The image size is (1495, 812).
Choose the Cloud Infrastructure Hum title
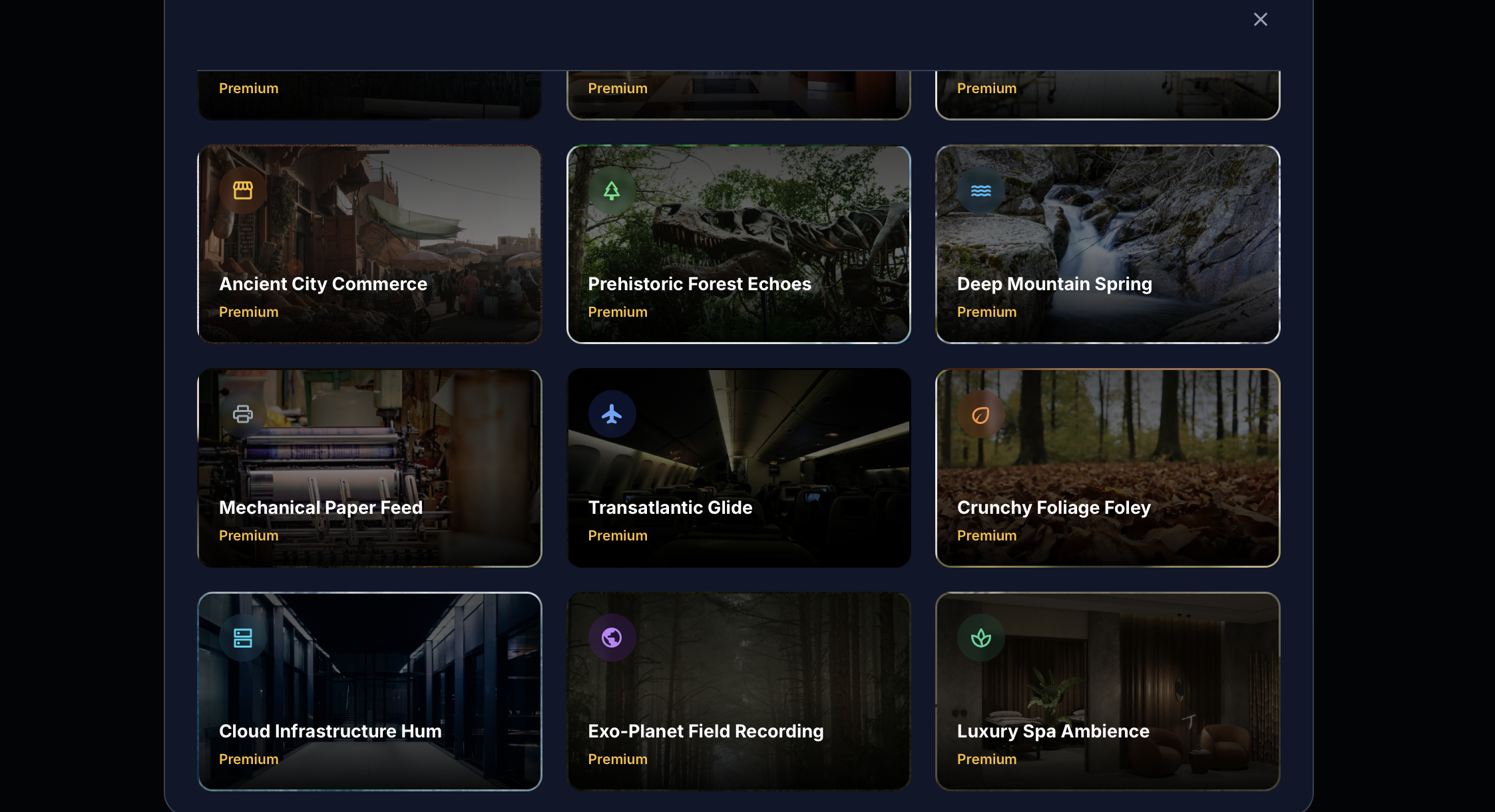click(x=330, y=731)
